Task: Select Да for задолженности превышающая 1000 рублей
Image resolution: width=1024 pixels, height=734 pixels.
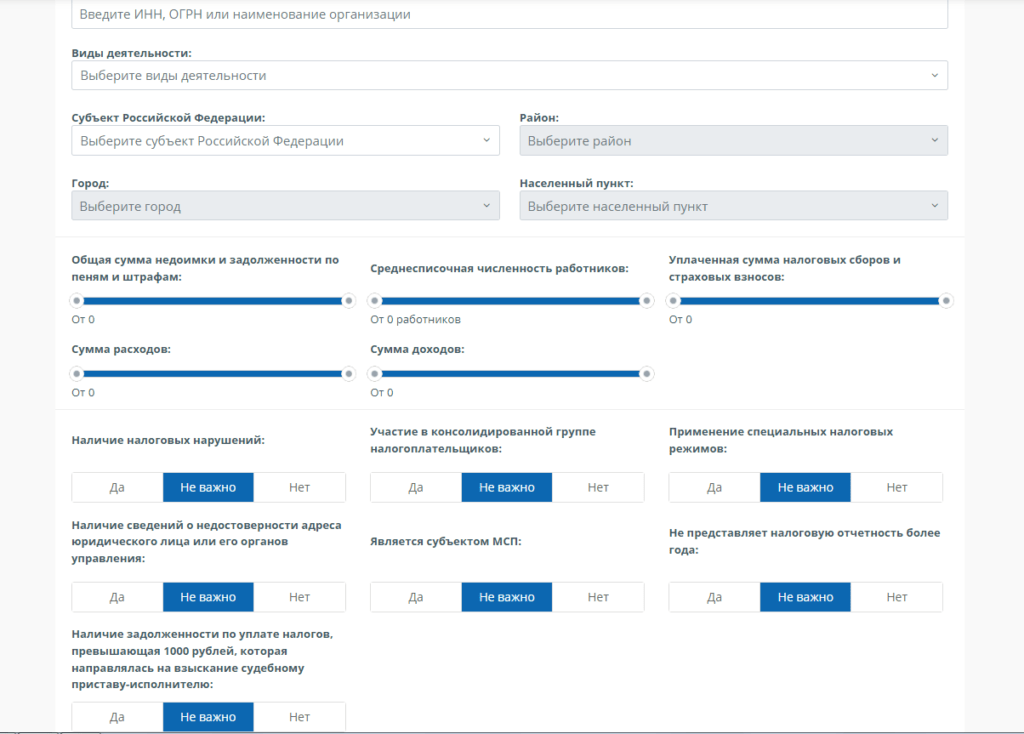Action: (117, 717)
